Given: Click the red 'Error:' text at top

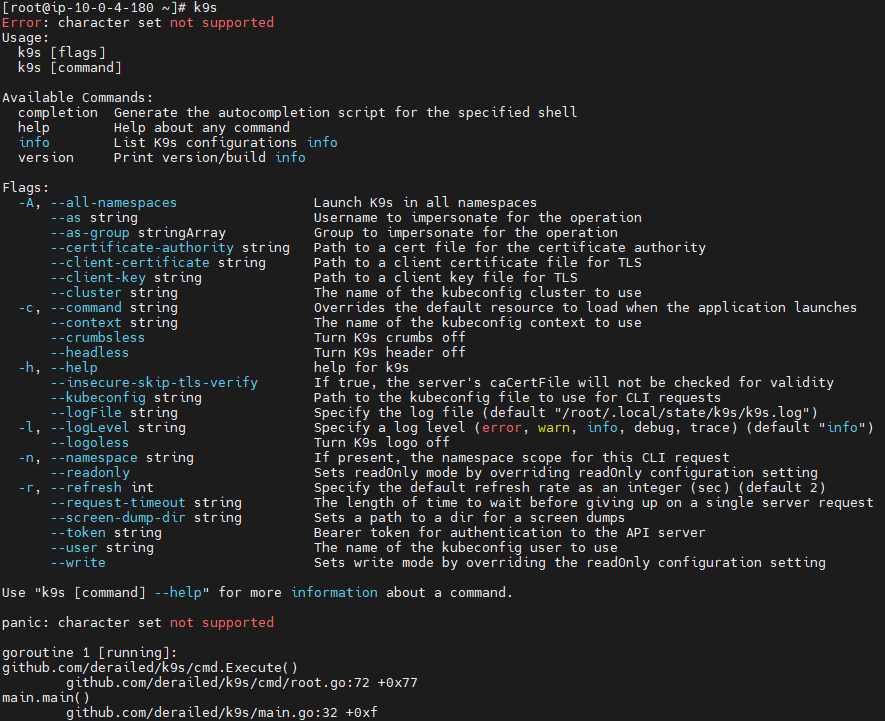Looking at the screenshot, I should (x=22, y=23).
